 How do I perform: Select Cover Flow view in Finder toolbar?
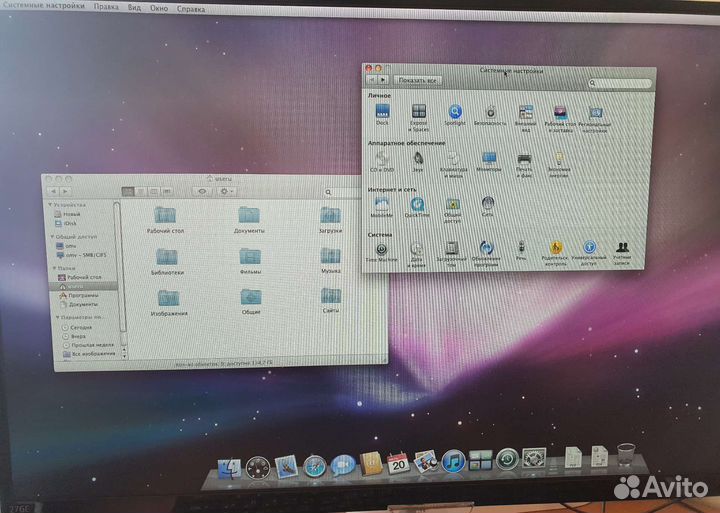point(167,191)
